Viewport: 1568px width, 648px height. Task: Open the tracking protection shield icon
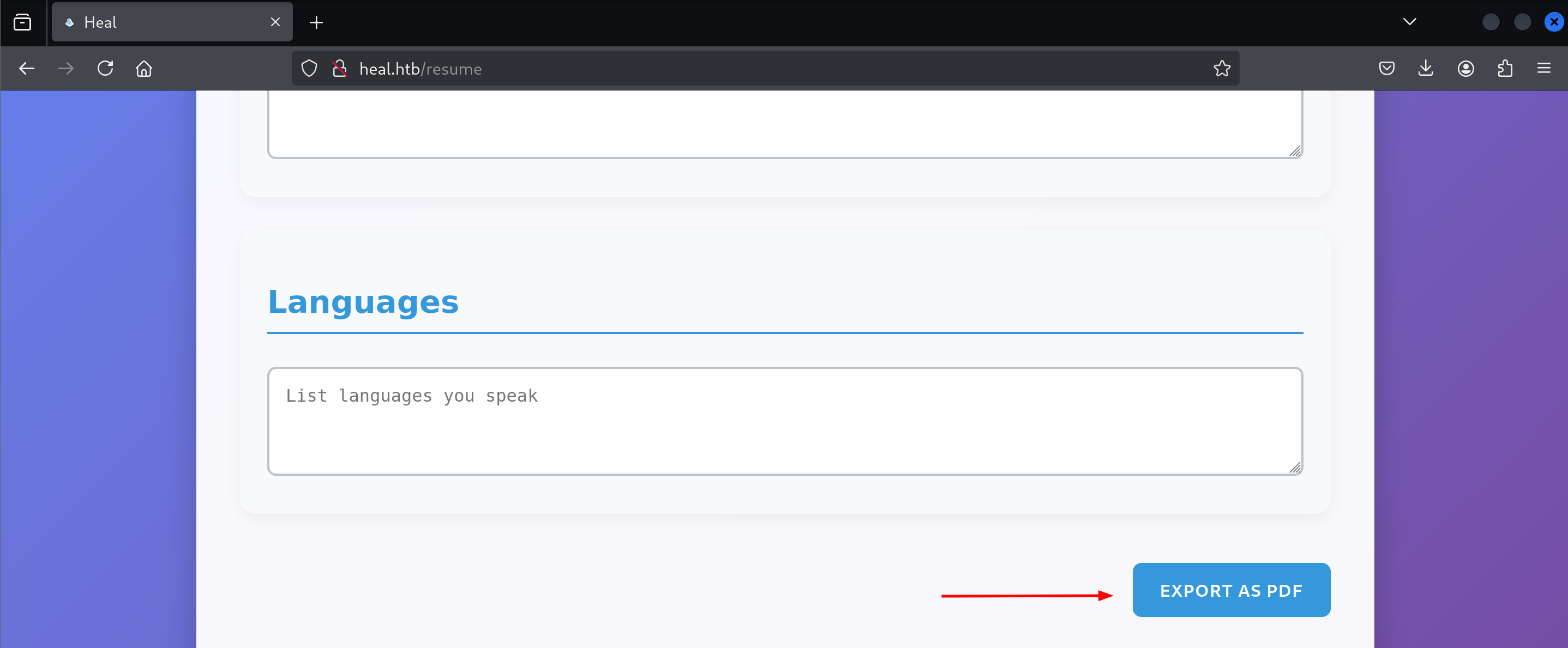(x=309, y=69)
